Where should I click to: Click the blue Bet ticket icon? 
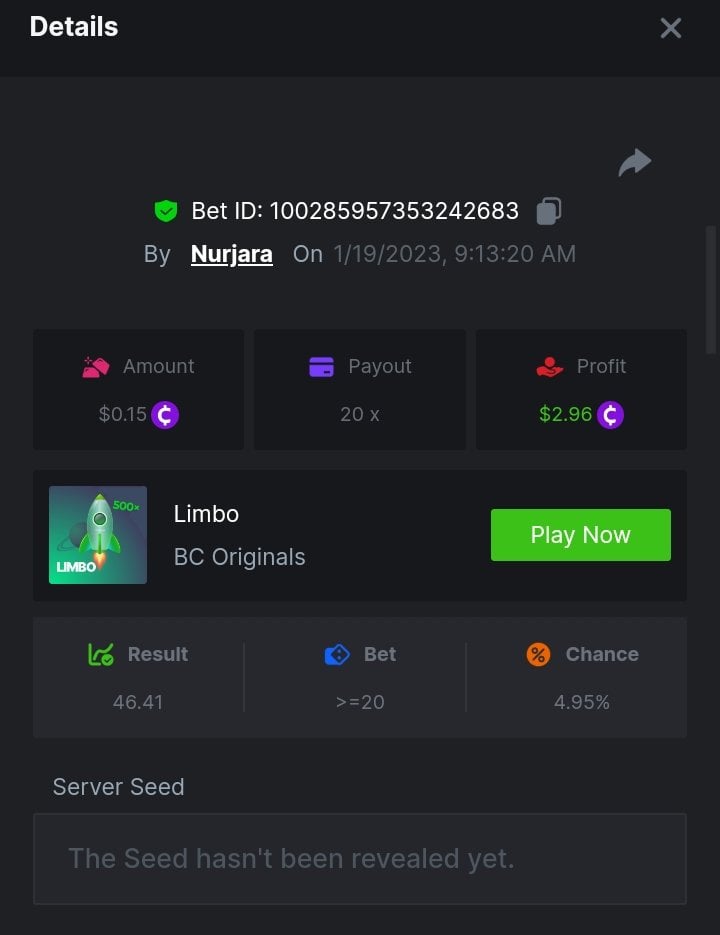tap(338, 655)
